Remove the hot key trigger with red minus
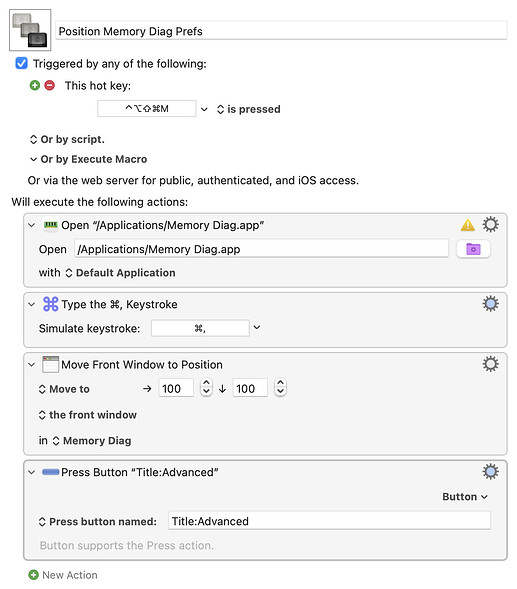Viewport: 517px width, 589px height. pos(50,86)
